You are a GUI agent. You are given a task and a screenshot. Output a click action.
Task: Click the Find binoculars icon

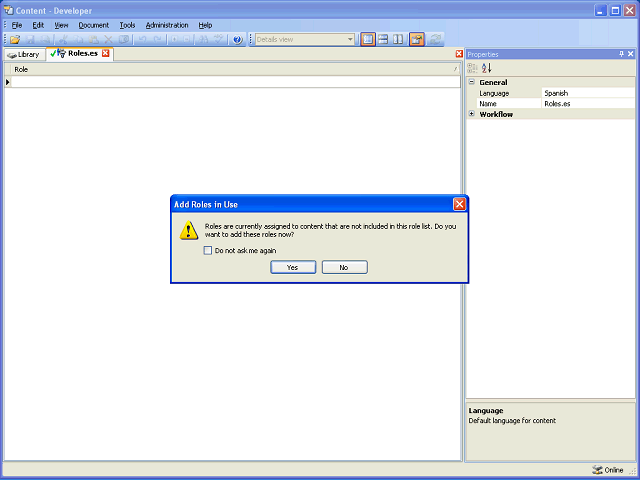click(x=203, y=40)
